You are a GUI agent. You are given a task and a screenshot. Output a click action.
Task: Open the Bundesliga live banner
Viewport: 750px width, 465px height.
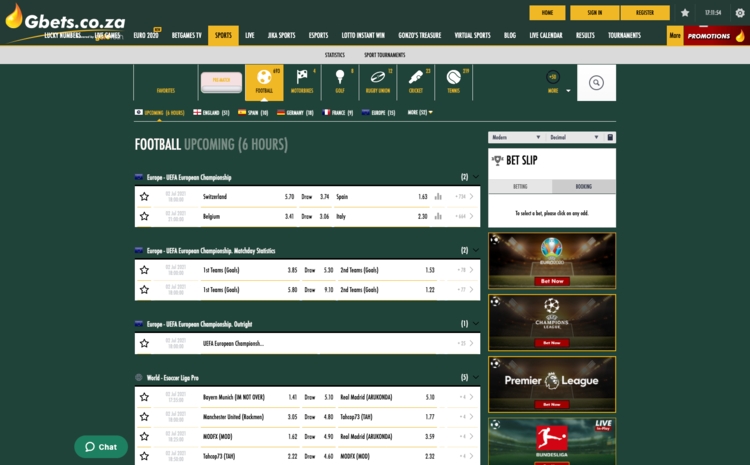[552, 441]
